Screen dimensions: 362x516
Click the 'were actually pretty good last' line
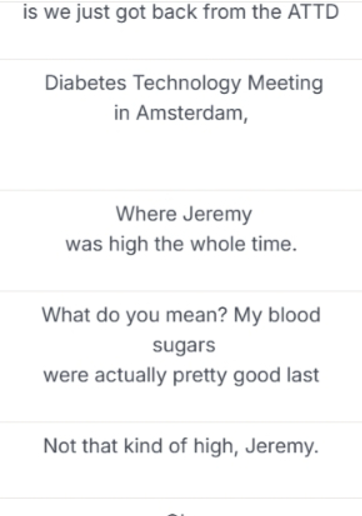click(x=181, y=375)
